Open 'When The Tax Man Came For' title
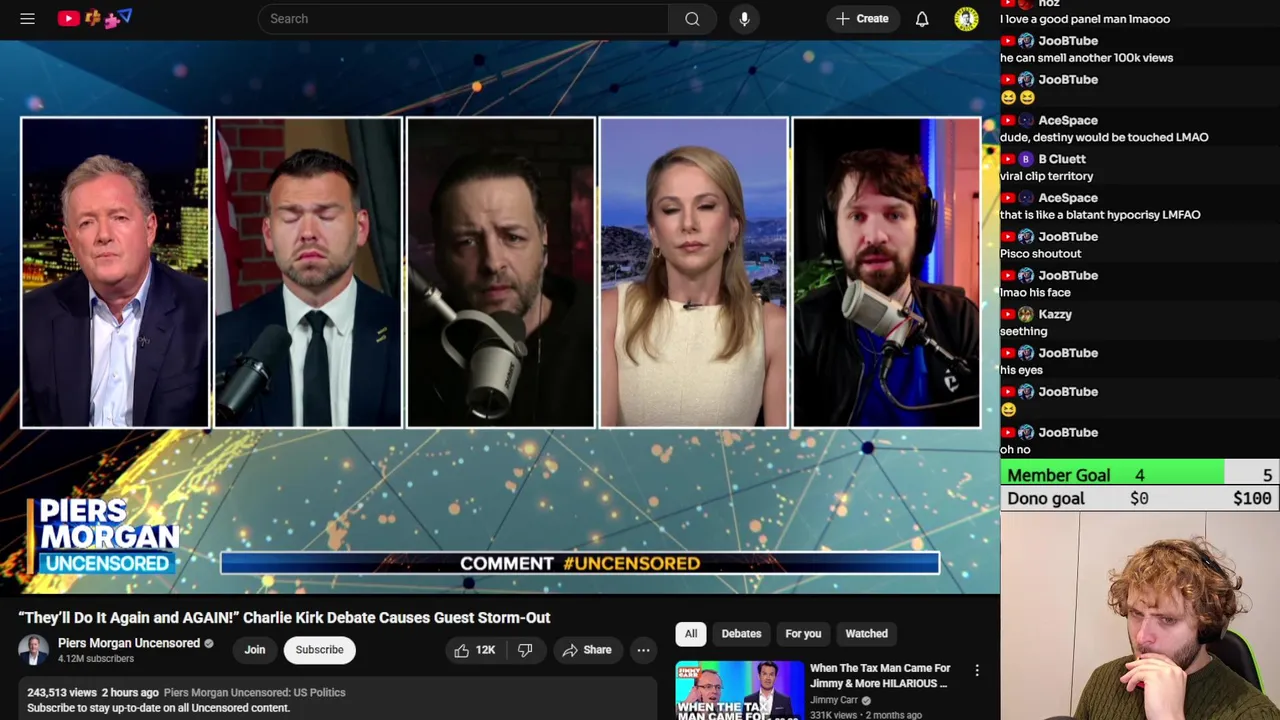The image size is (1280, 720). (x=880, y=675)
